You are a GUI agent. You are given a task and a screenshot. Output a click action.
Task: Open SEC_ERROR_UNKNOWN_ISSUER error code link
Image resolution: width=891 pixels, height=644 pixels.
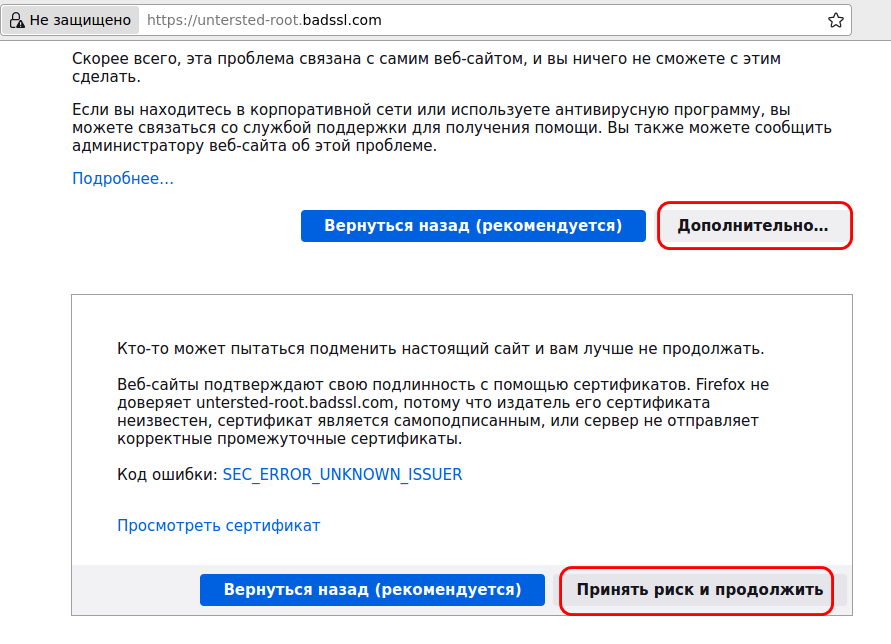pyautogui.click(x=342, y=475)
